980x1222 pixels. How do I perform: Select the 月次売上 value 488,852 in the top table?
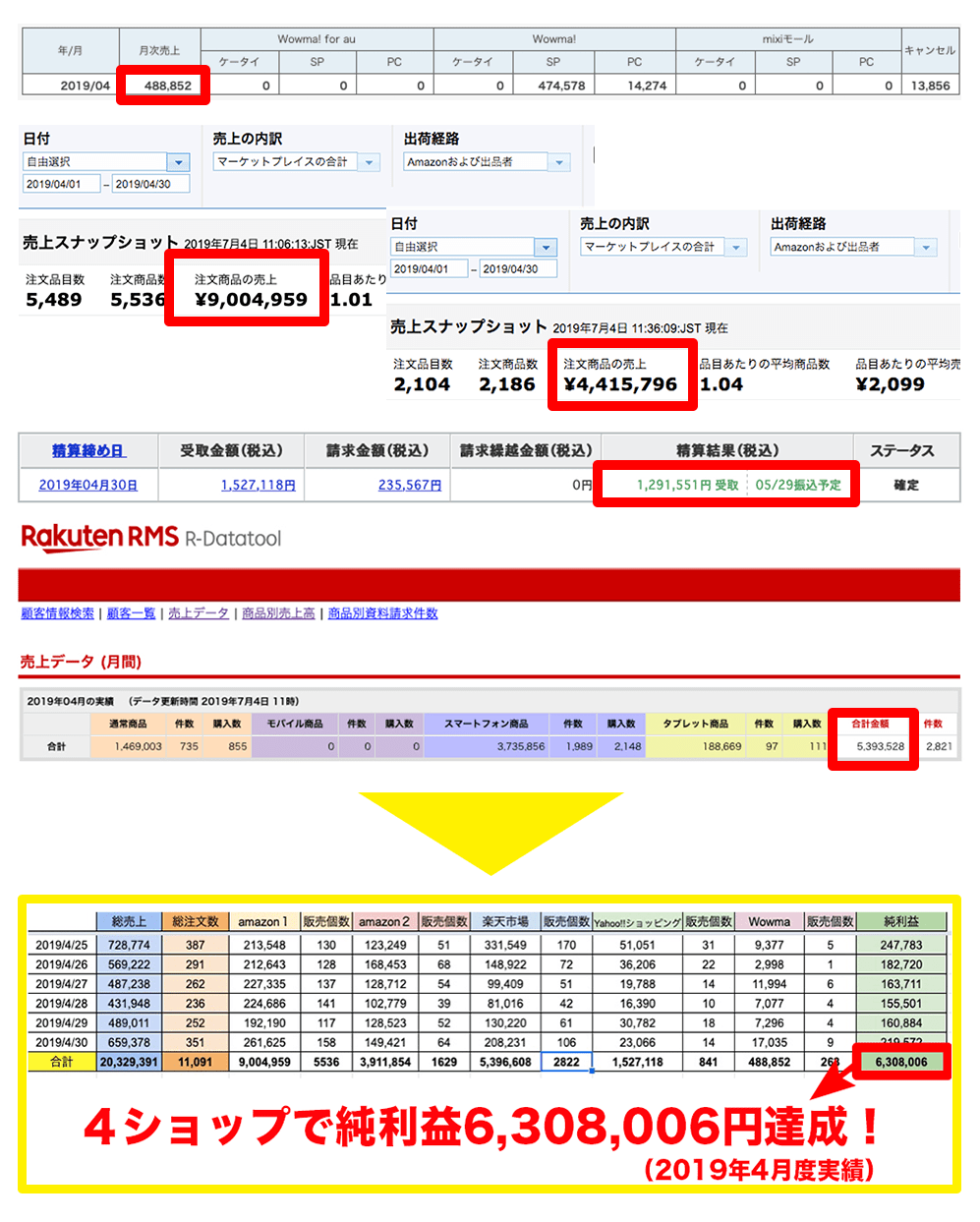[168, 86]
